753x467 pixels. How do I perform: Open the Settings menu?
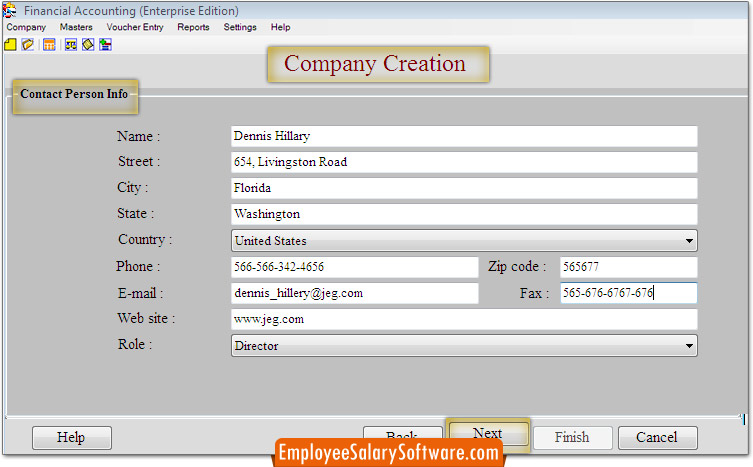pos(240,27)
